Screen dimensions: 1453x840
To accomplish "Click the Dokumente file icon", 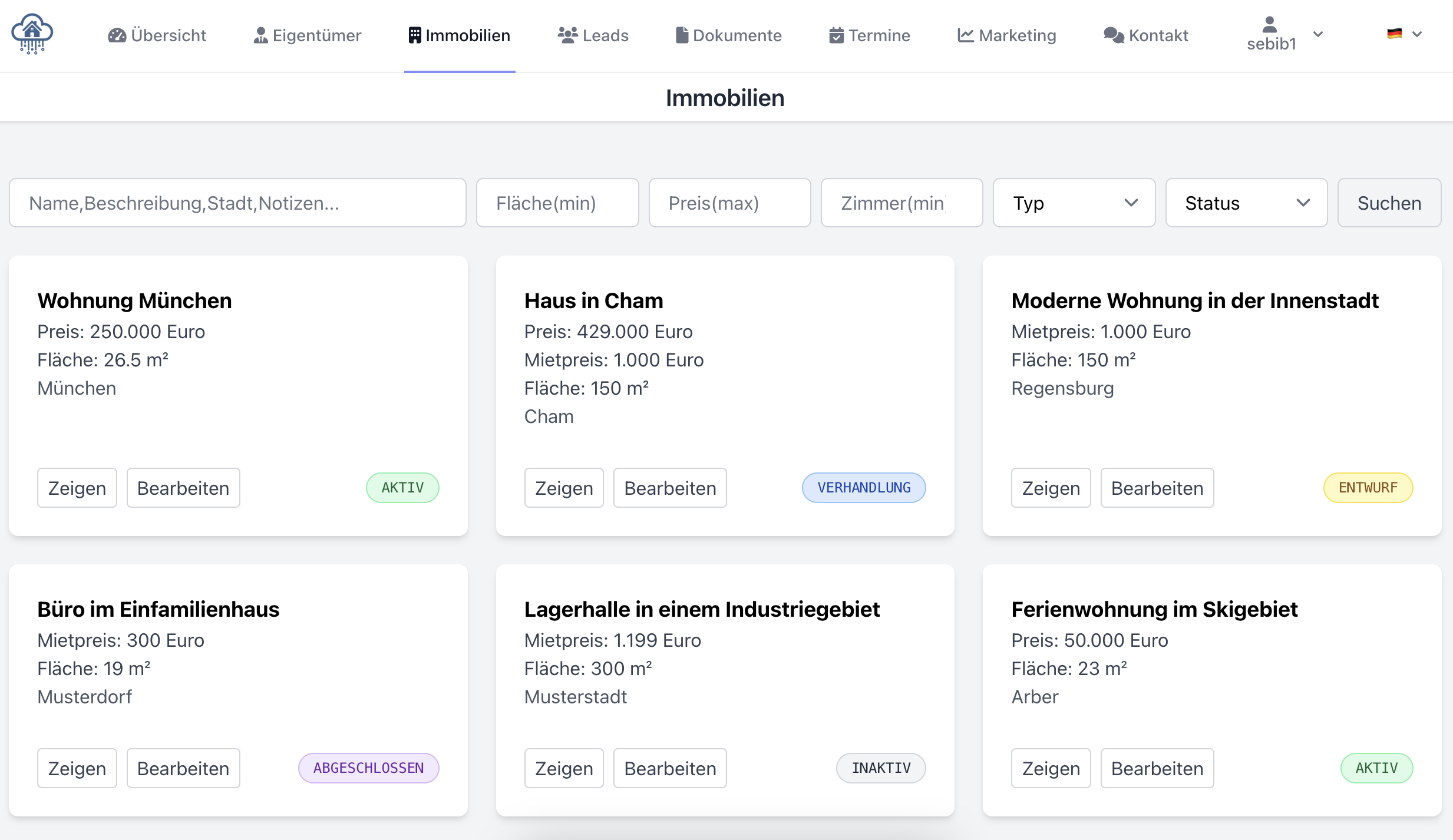I will click(682, 35).
